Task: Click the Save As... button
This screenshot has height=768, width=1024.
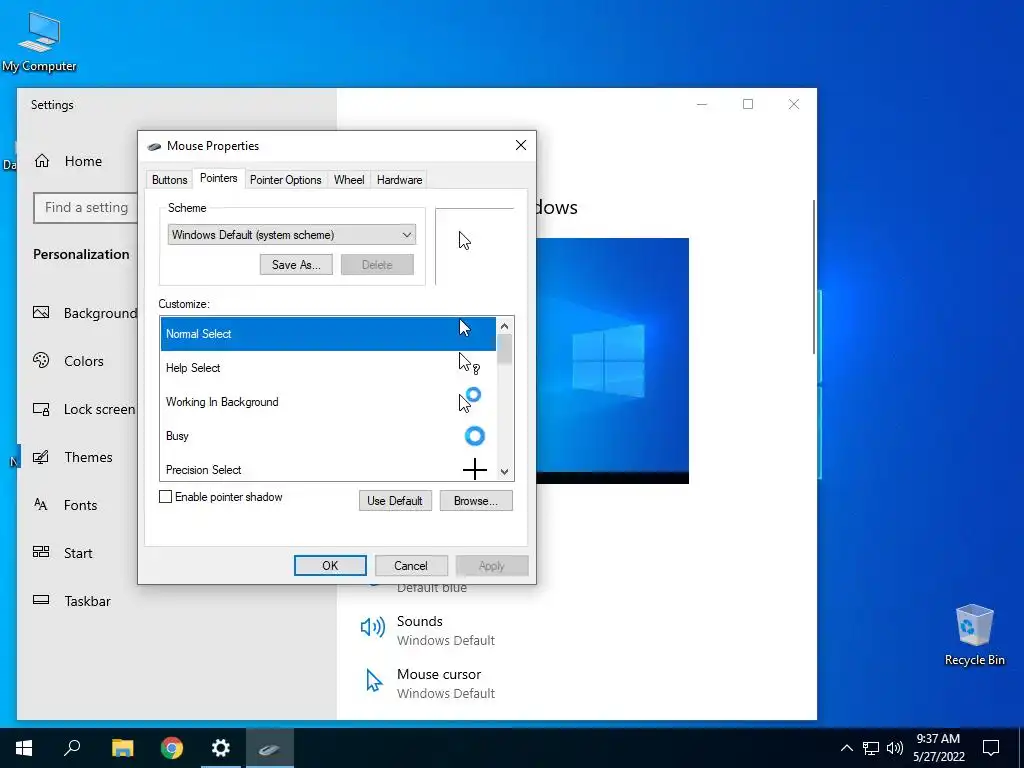Action: [x=296, y=264]
